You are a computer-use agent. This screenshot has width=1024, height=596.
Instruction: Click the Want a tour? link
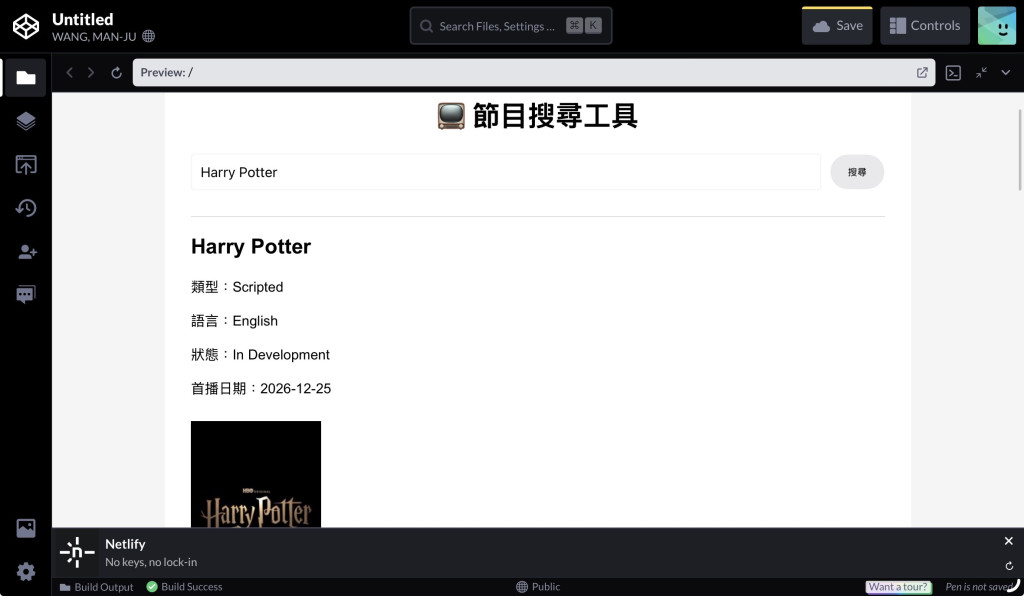click(x=899, y=587)
